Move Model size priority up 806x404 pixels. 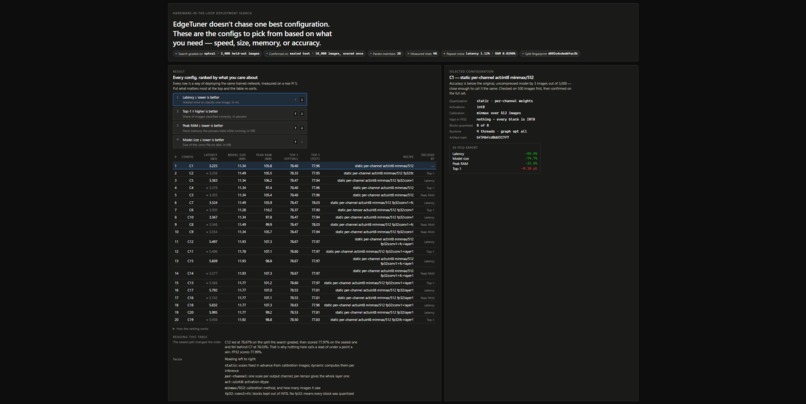click(x=296, y=142)
